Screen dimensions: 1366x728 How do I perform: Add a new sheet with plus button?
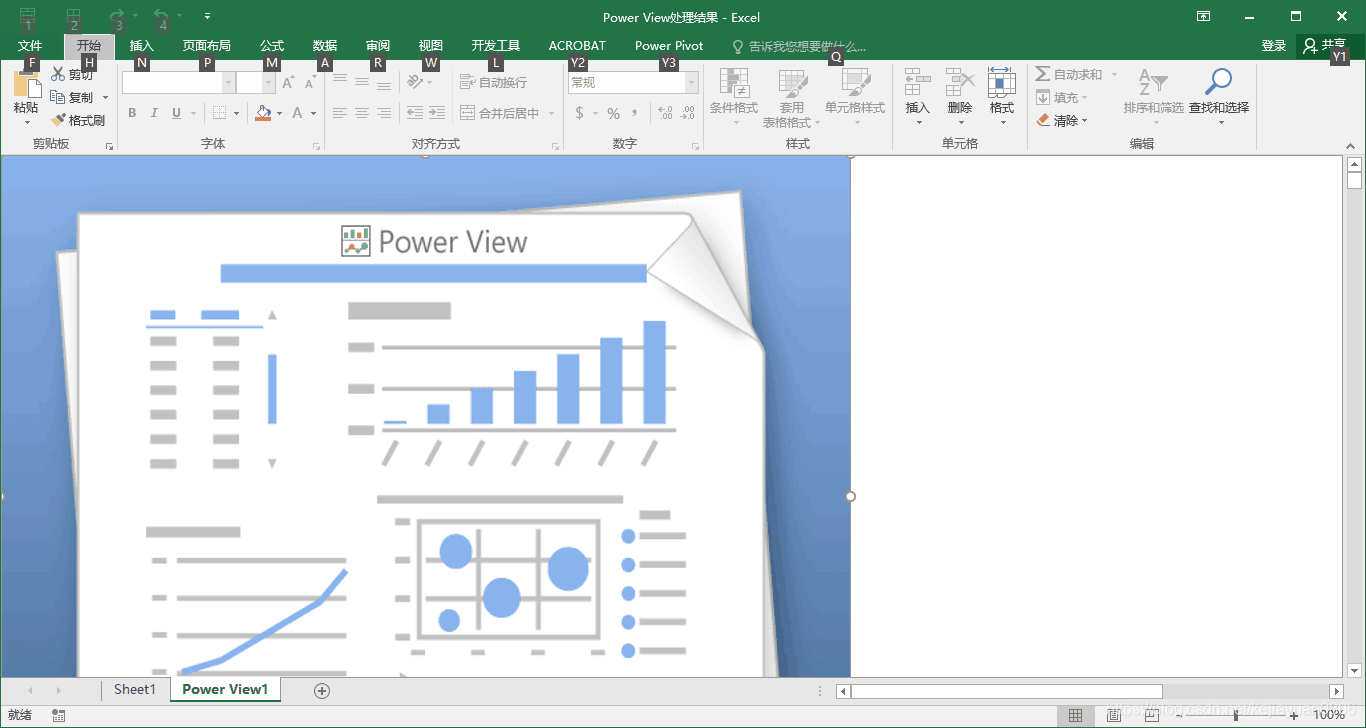(322, 690)
